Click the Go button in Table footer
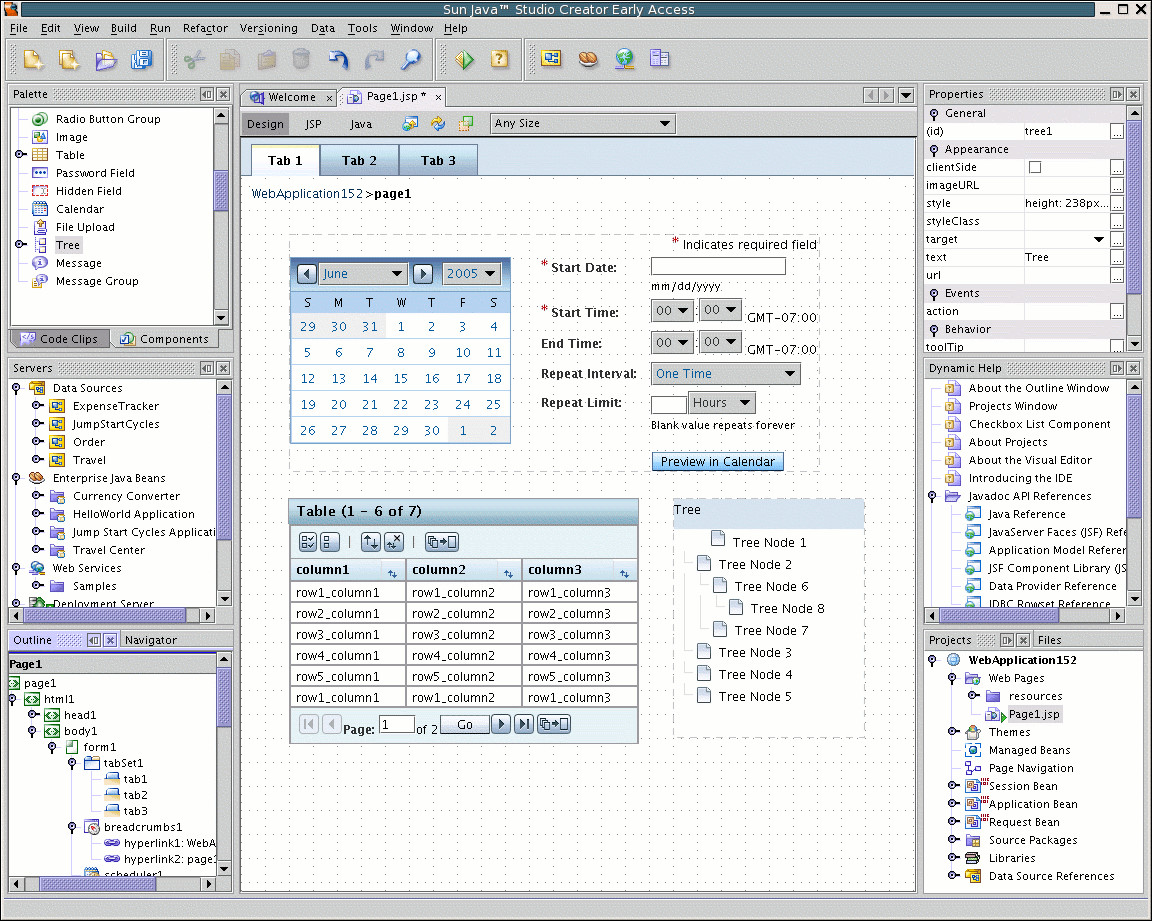 pos(464,724)
